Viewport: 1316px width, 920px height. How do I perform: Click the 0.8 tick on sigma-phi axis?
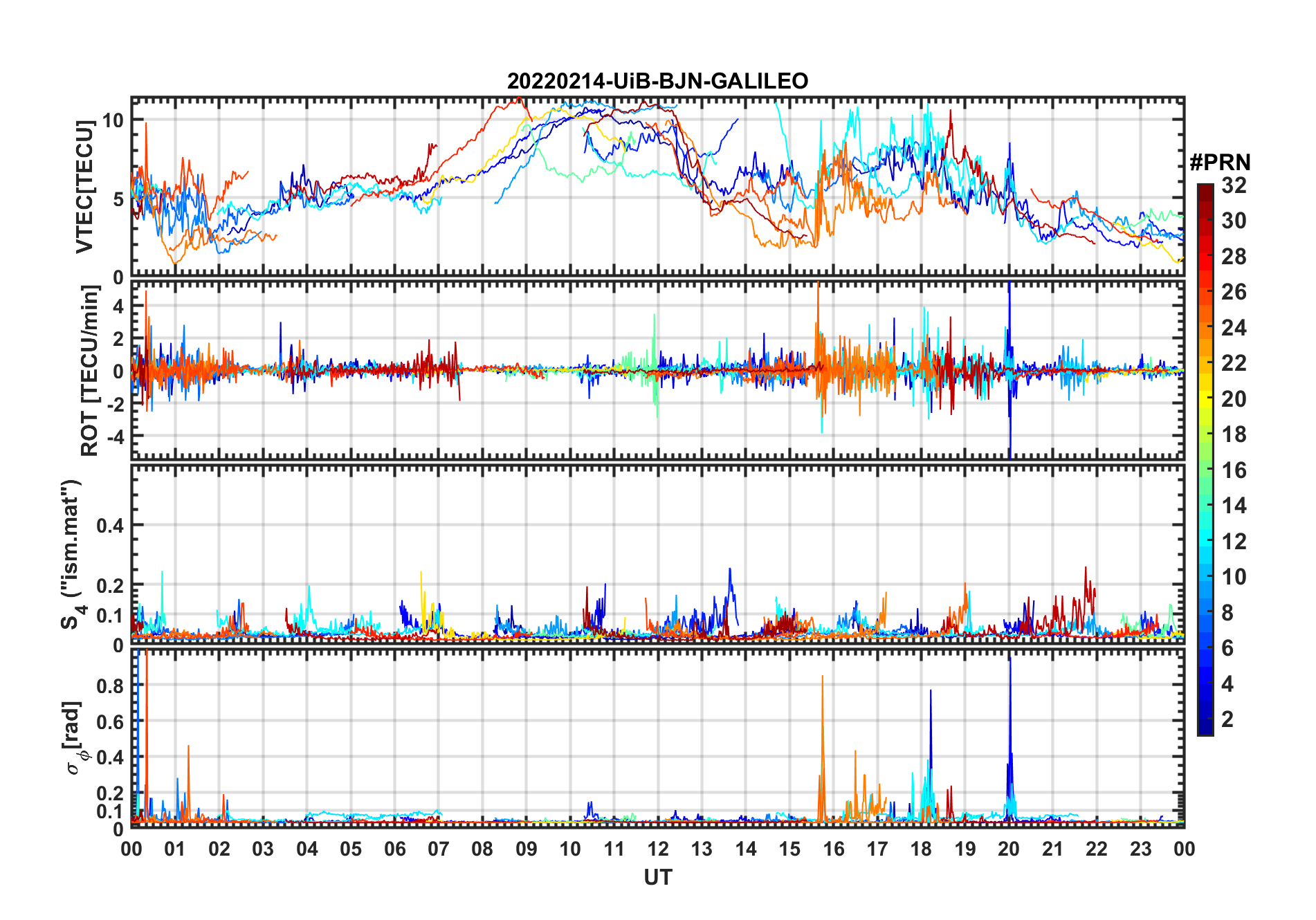pyautogui.click(x=110, y=686)
